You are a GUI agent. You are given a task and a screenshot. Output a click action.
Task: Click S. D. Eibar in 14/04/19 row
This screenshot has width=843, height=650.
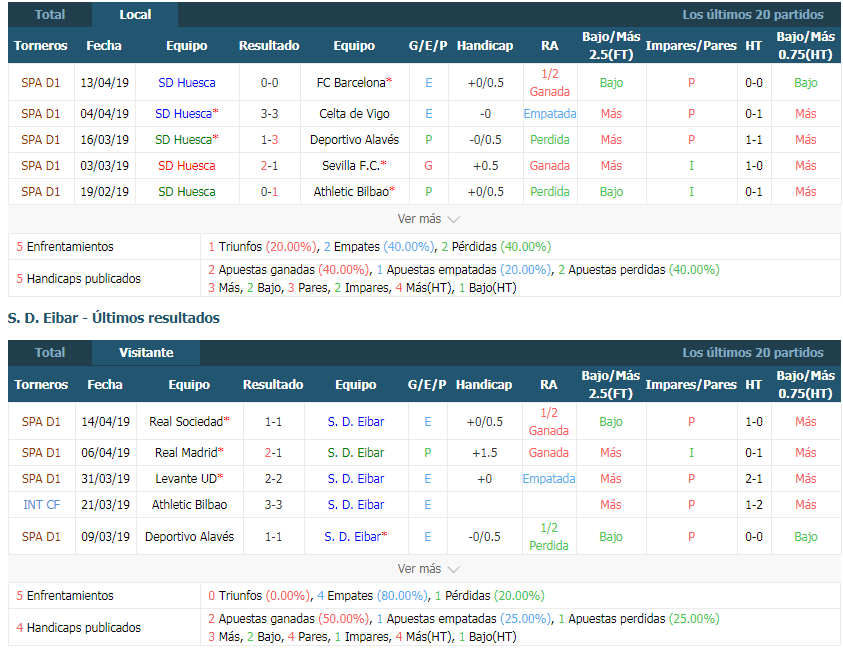(x=356, y=422)
